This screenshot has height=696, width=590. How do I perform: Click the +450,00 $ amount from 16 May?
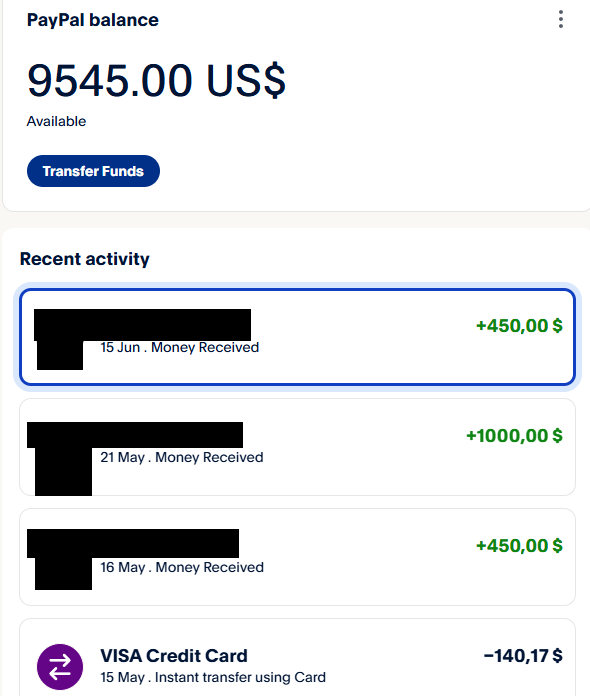tap(519, 546)
